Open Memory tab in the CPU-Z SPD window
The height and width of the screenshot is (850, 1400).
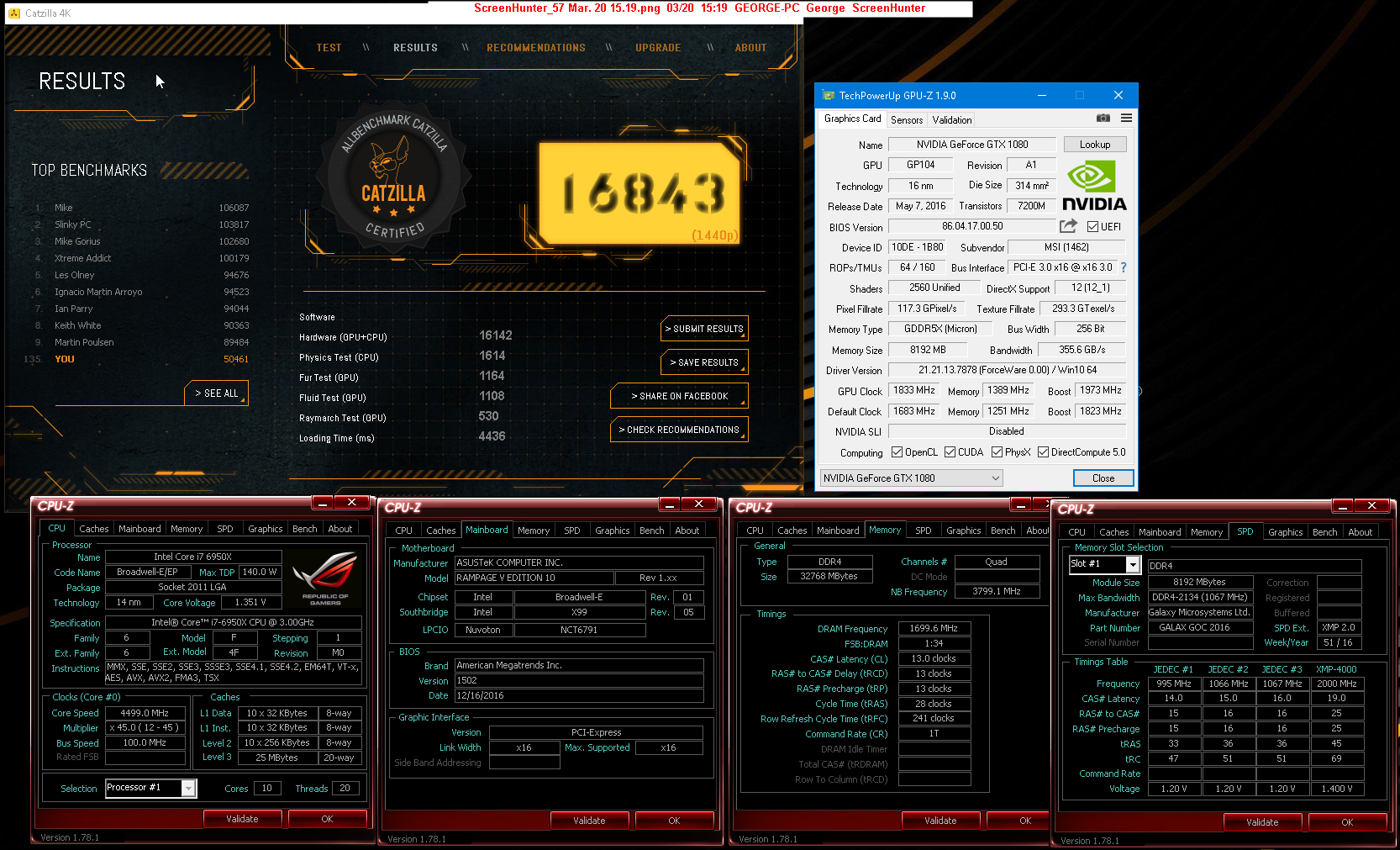pos(1207,532)
